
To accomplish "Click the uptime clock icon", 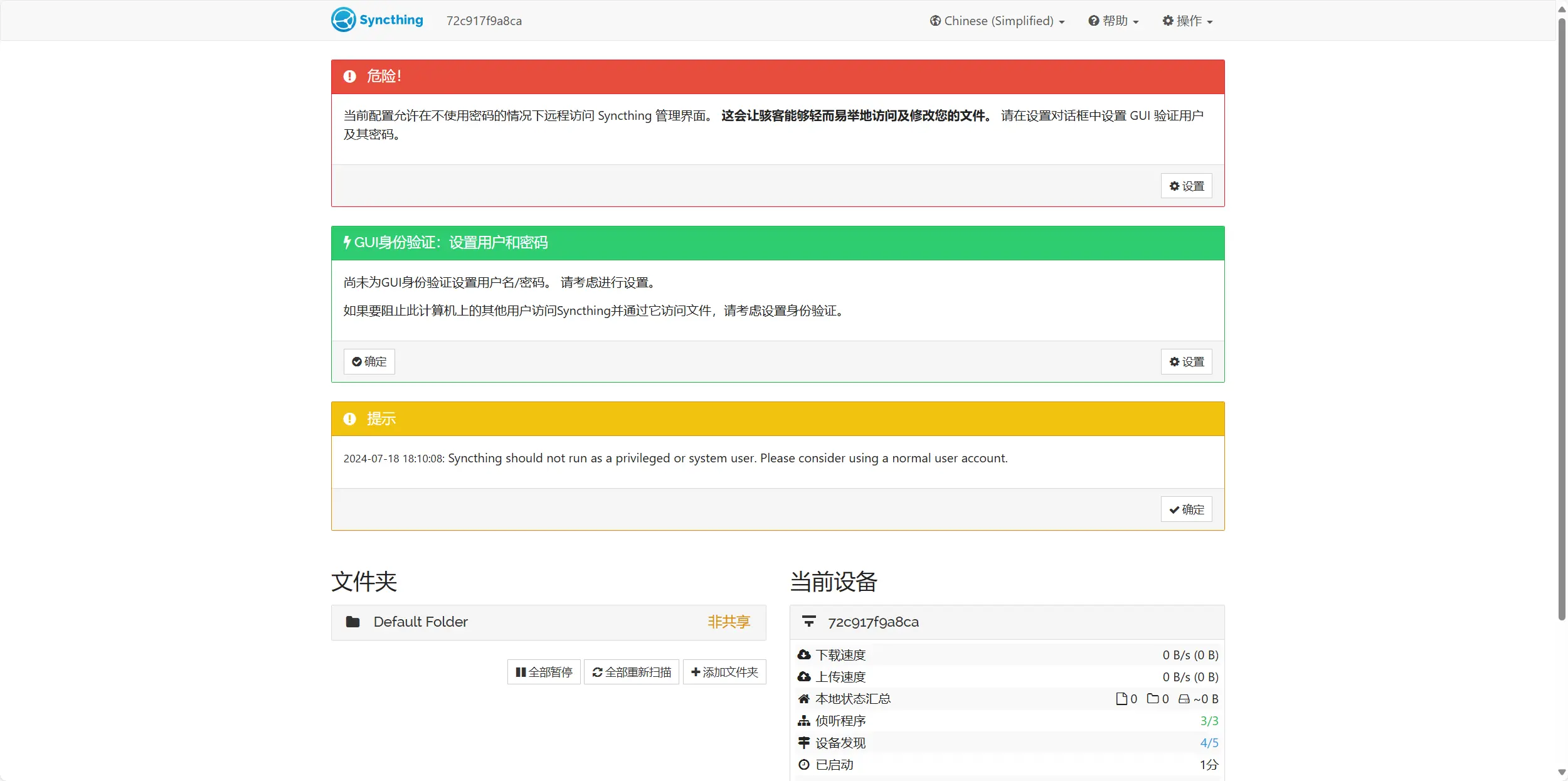I will [x=804, y=765].
